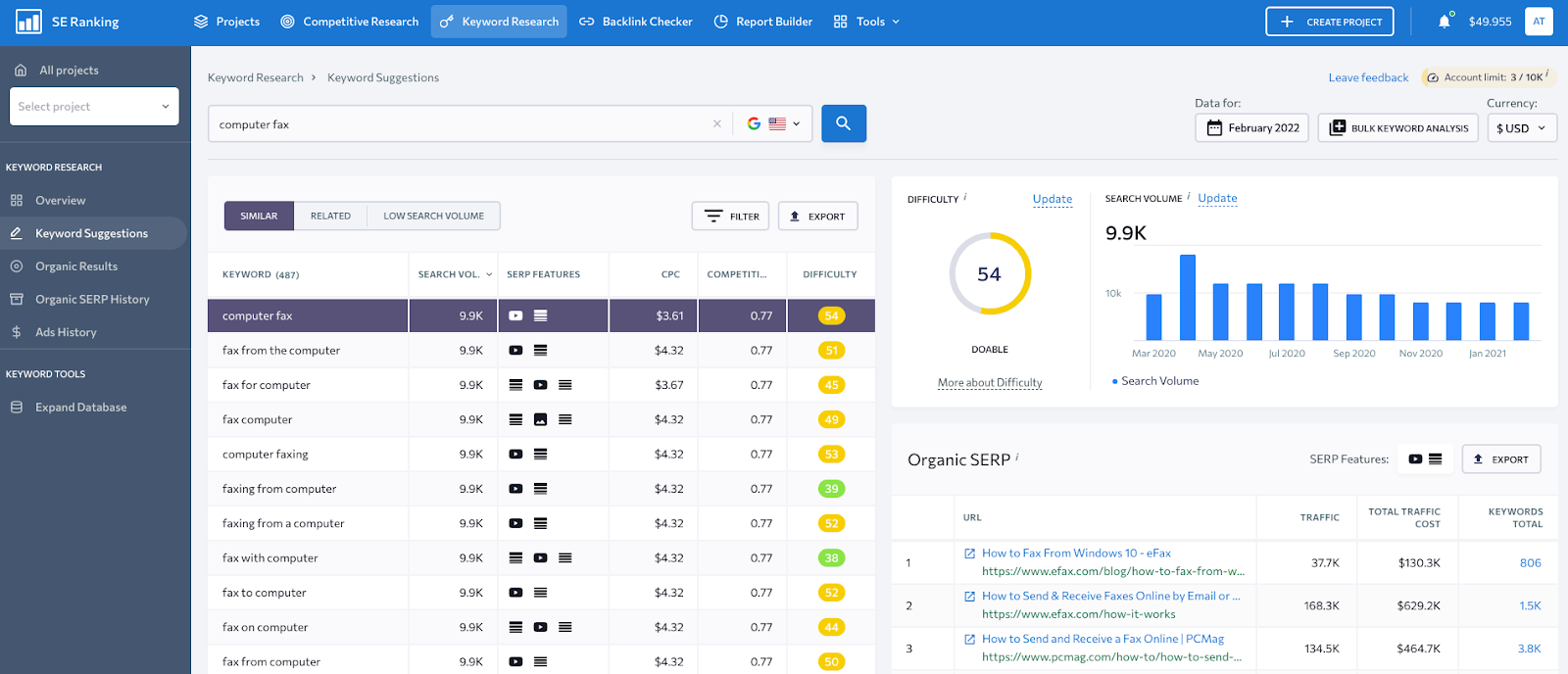Image resolution: width=1568 pixels, height=674 pixels.
Task: Click the AT user avatar
Action: click(1538, 22)
